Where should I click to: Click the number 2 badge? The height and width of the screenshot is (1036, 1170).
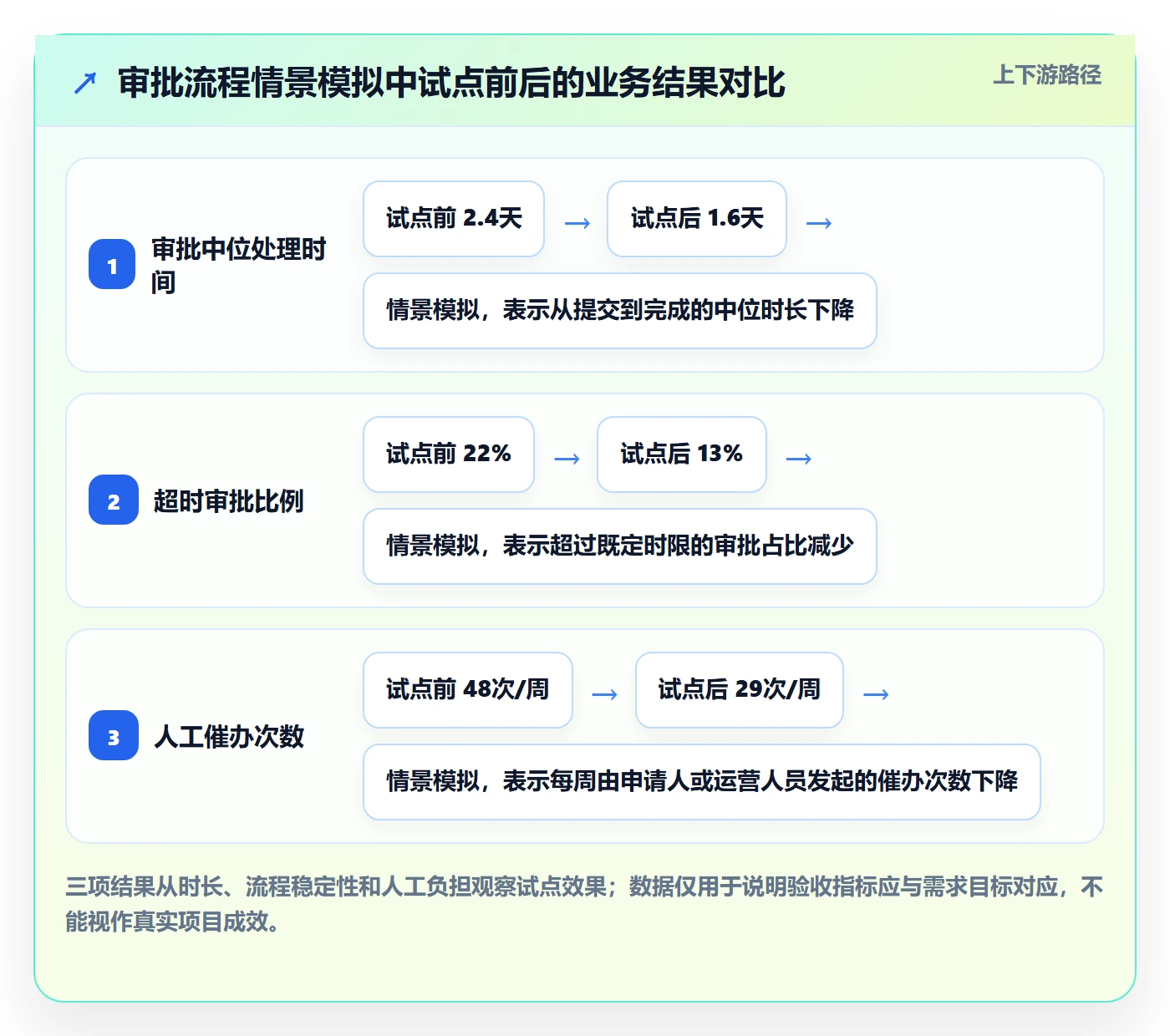114,500
